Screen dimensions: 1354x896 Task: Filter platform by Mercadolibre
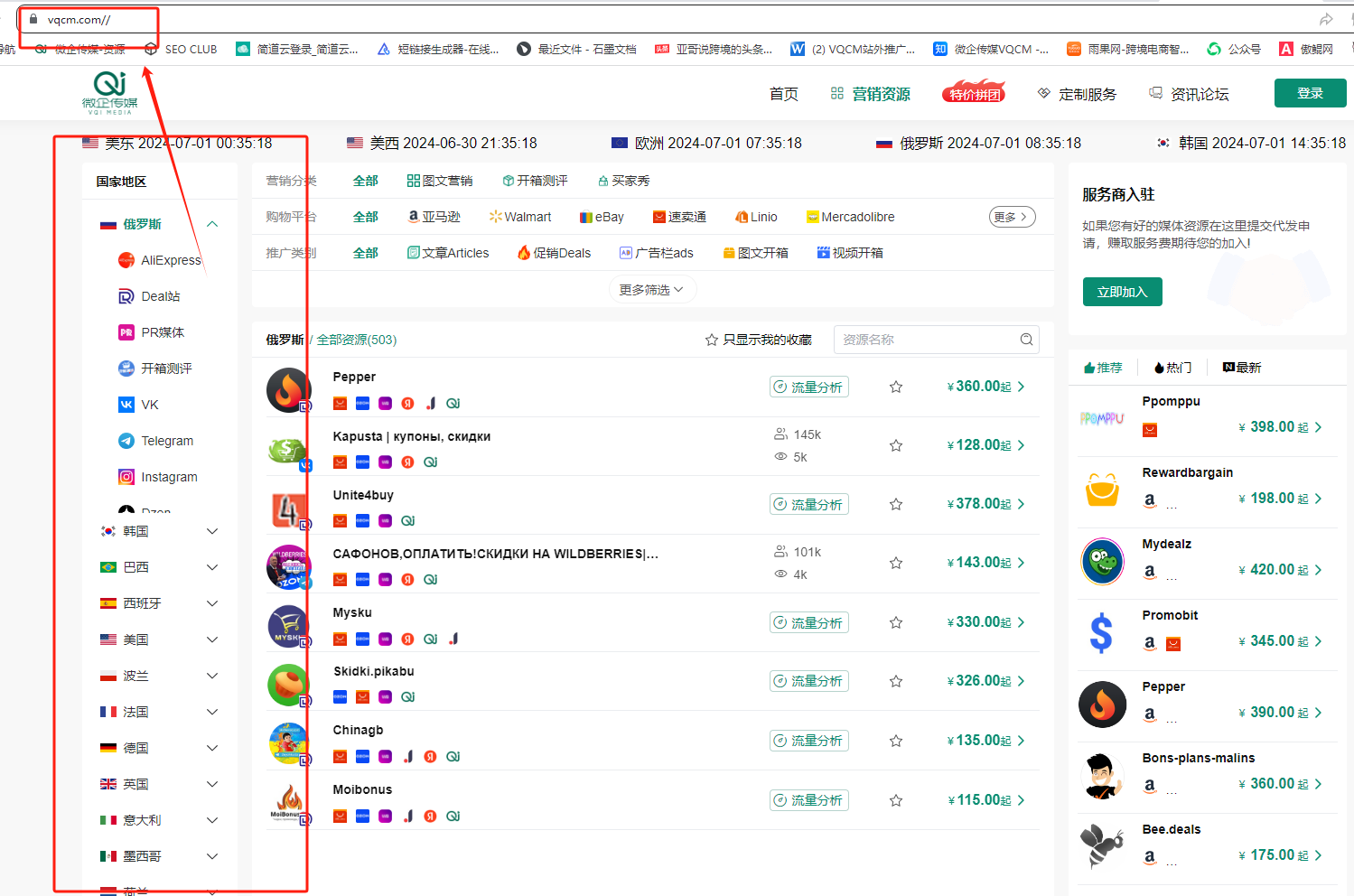coord(851,217)
